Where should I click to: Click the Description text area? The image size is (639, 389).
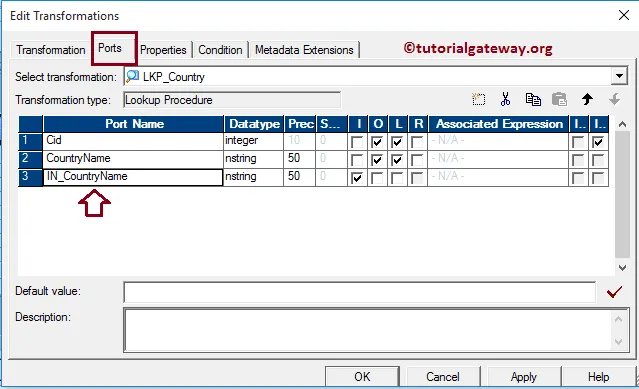[367, 330]
